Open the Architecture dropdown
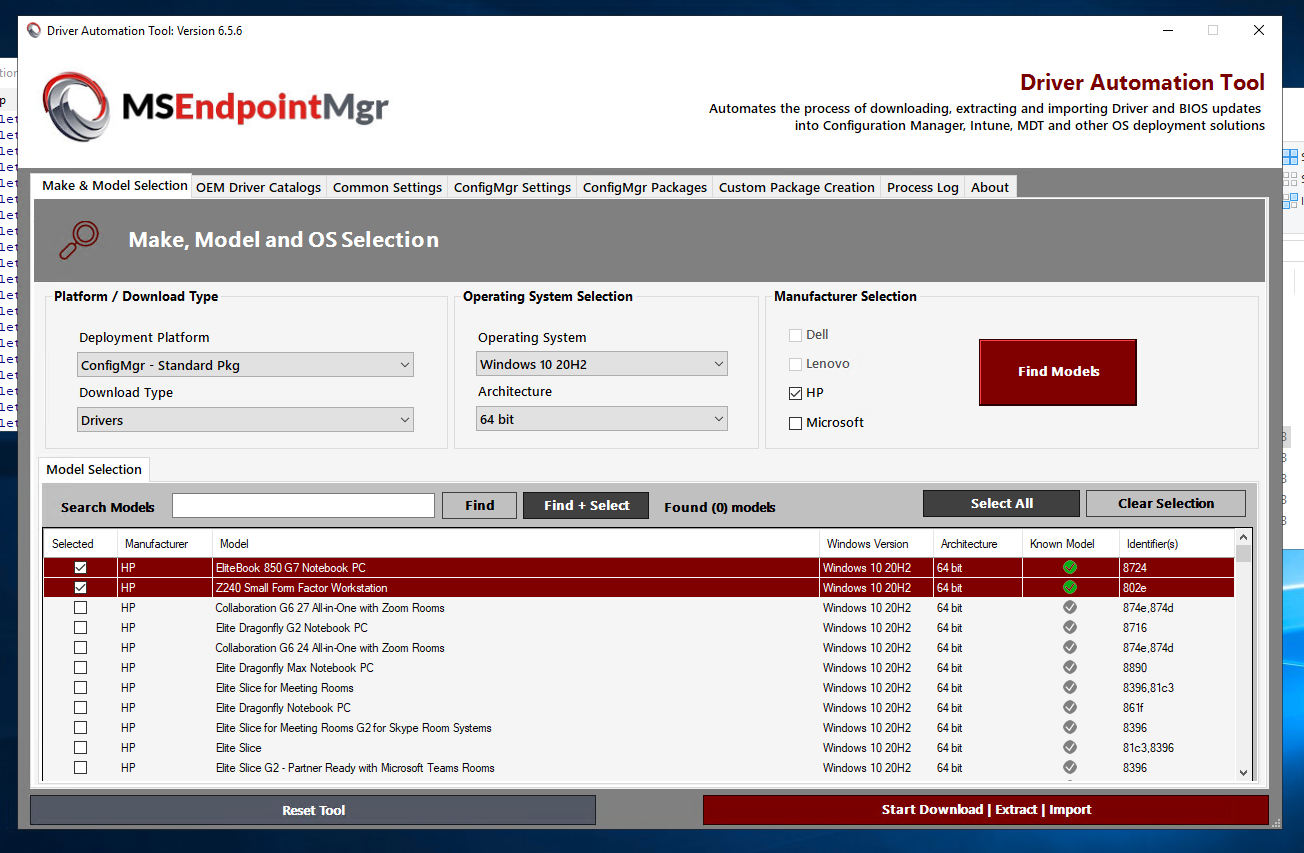Screen dimensions: 1304x853 (x=719, y=418)
